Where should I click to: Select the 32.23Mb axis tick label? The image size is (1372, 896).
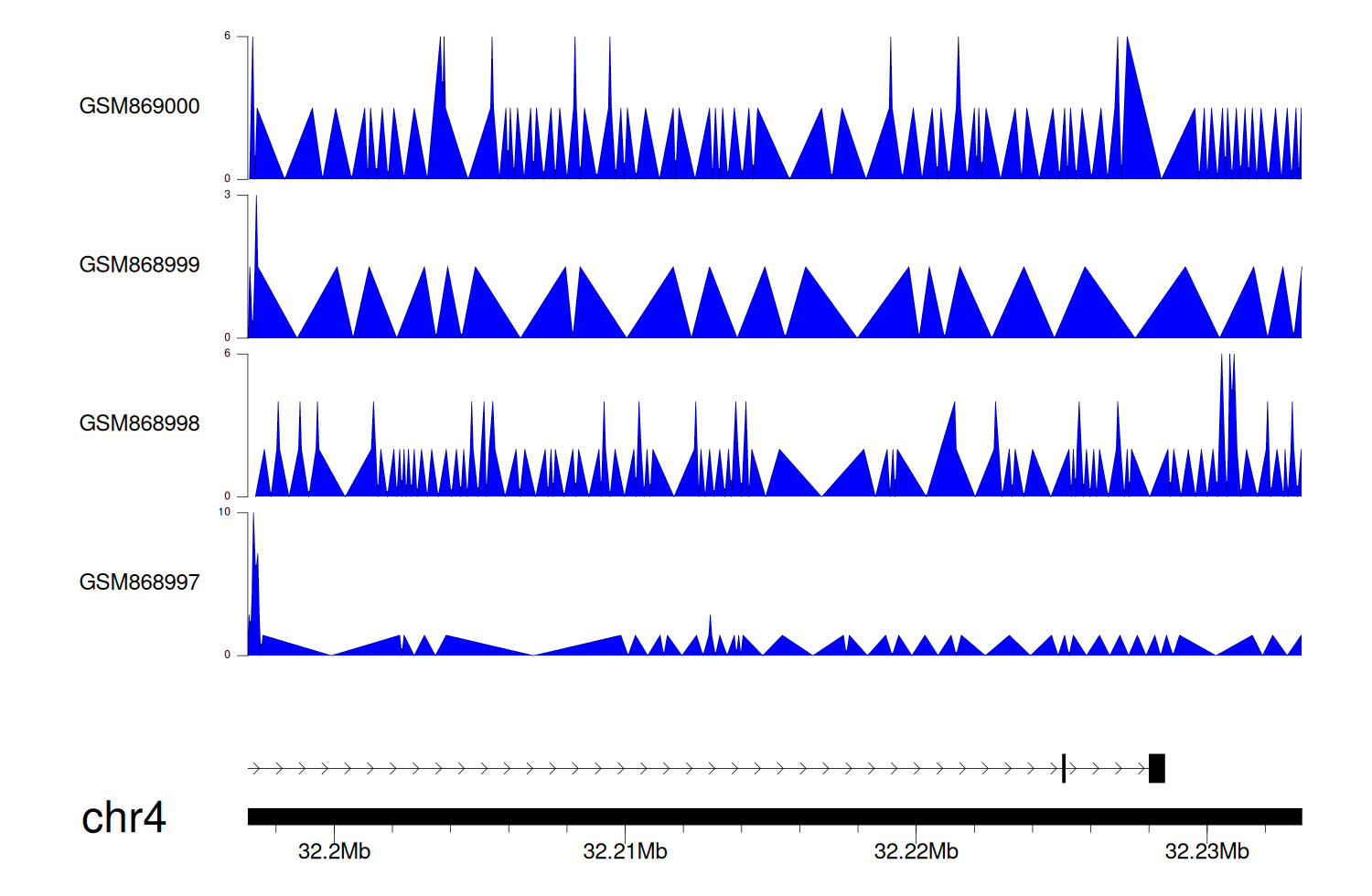click(1206, 852)
